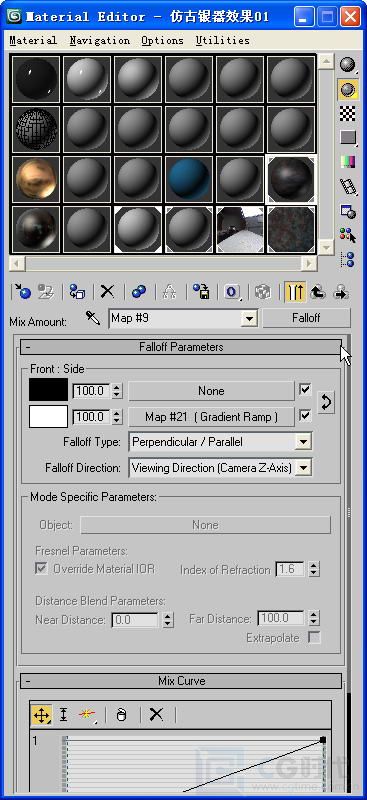Click the Index of Refraction spinner
The image size is (367, 800).
(314, 569)
